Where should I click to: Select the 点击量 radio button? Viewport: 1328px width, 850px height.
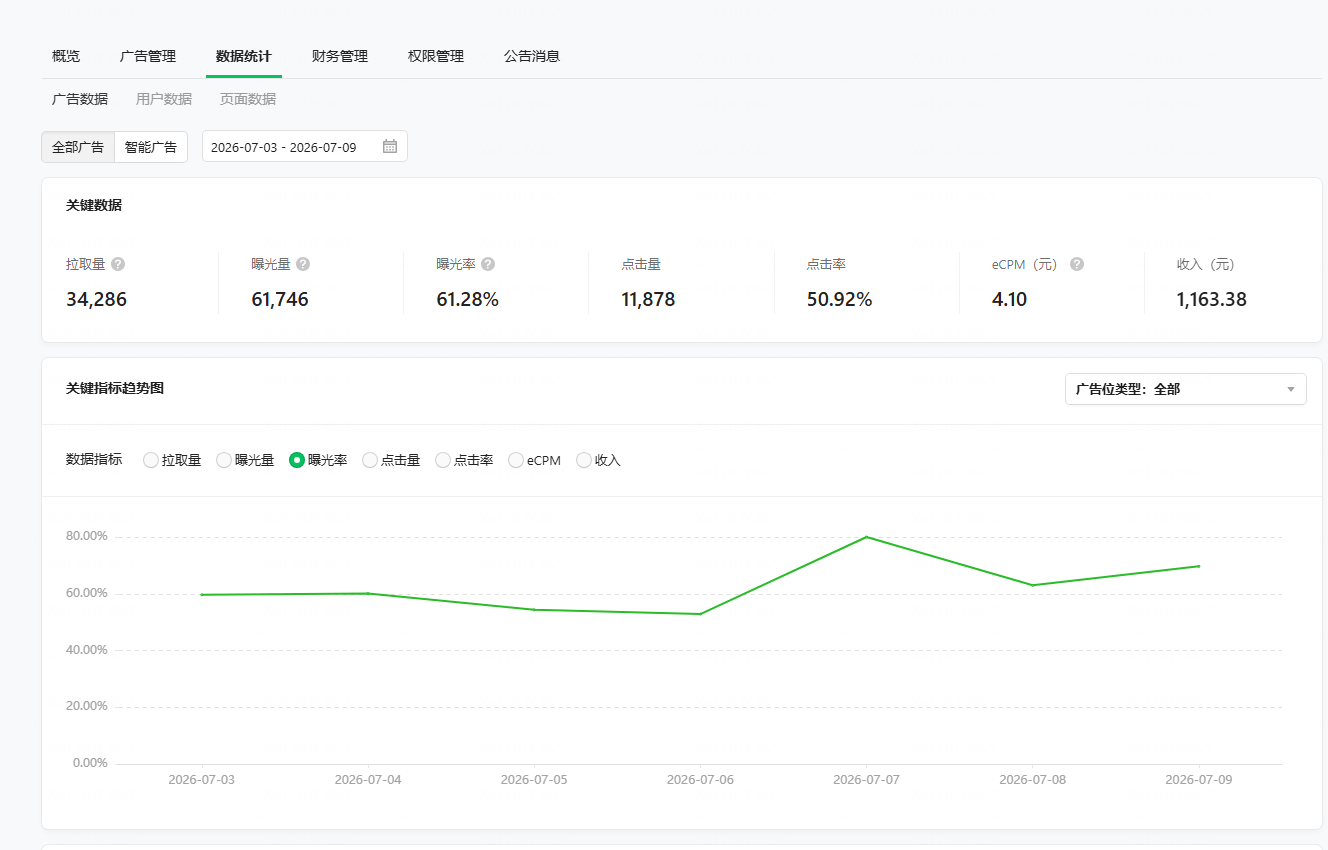[370, 460]
